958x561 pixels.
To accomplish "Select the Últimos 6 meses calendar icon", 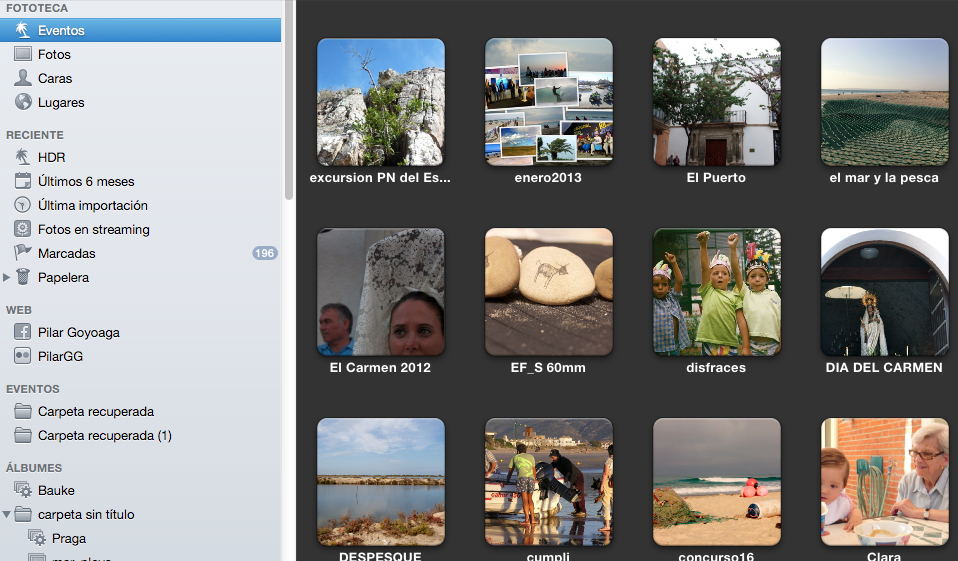I will [23, 180].
